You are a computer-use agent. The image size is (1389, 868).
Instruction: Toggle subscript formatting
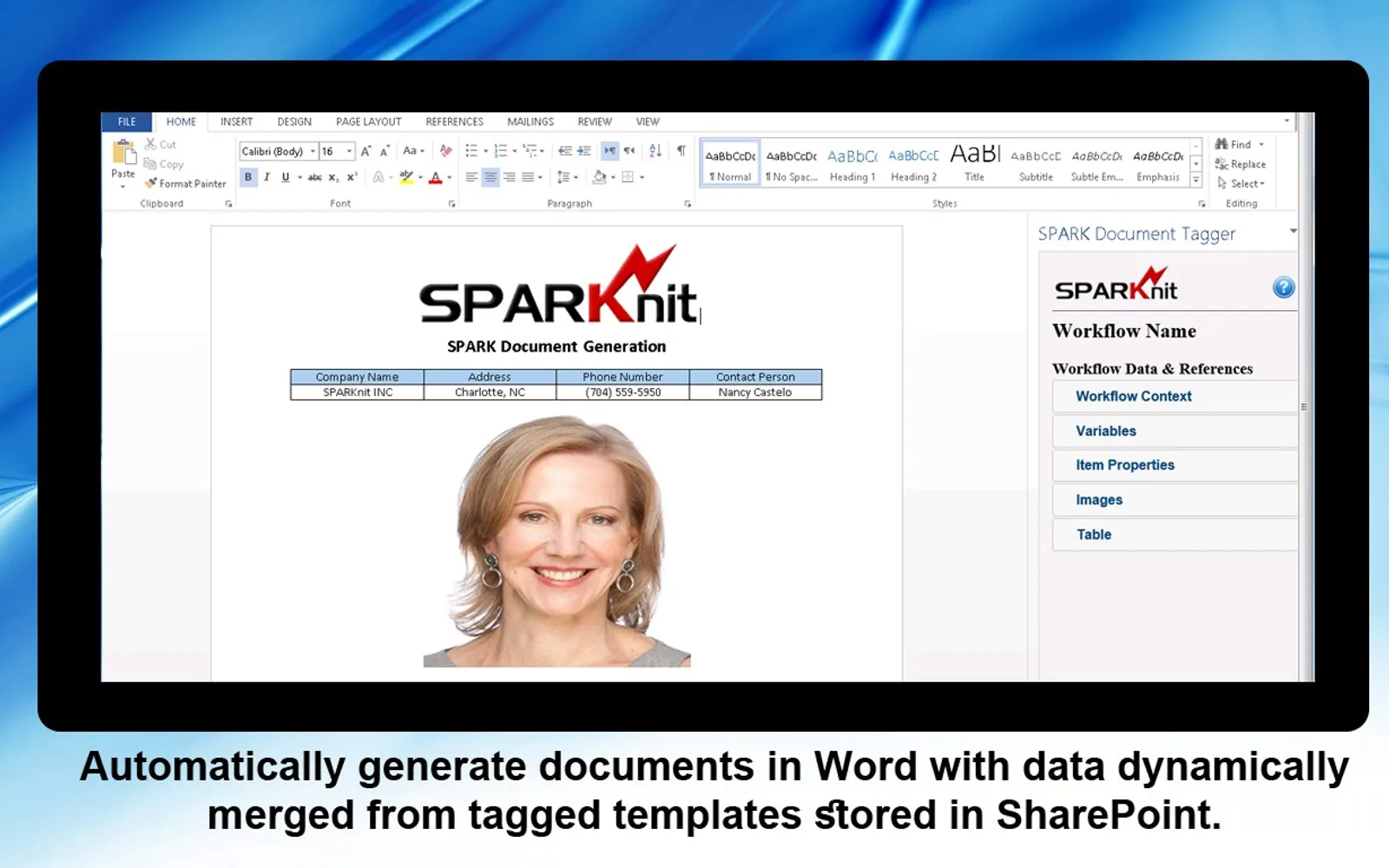point(333,177)
